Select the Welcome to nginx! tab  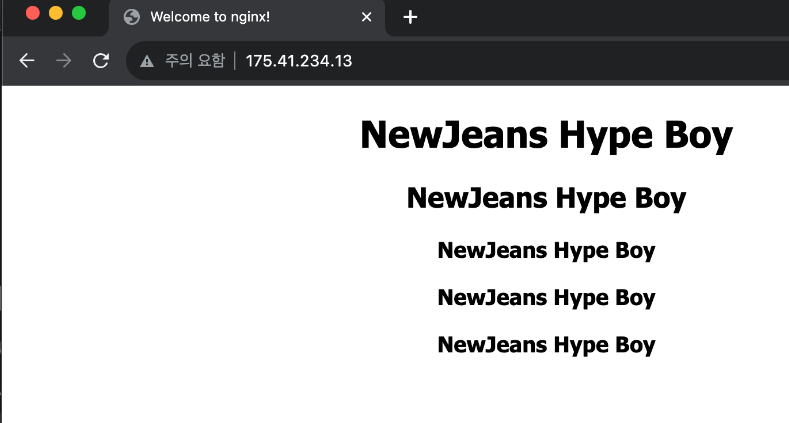coord(247,18)
